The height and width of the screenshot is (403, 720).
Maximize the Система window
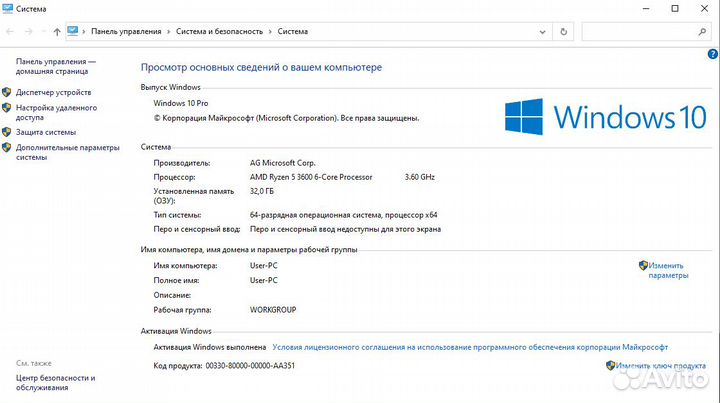tap(675, 9)
